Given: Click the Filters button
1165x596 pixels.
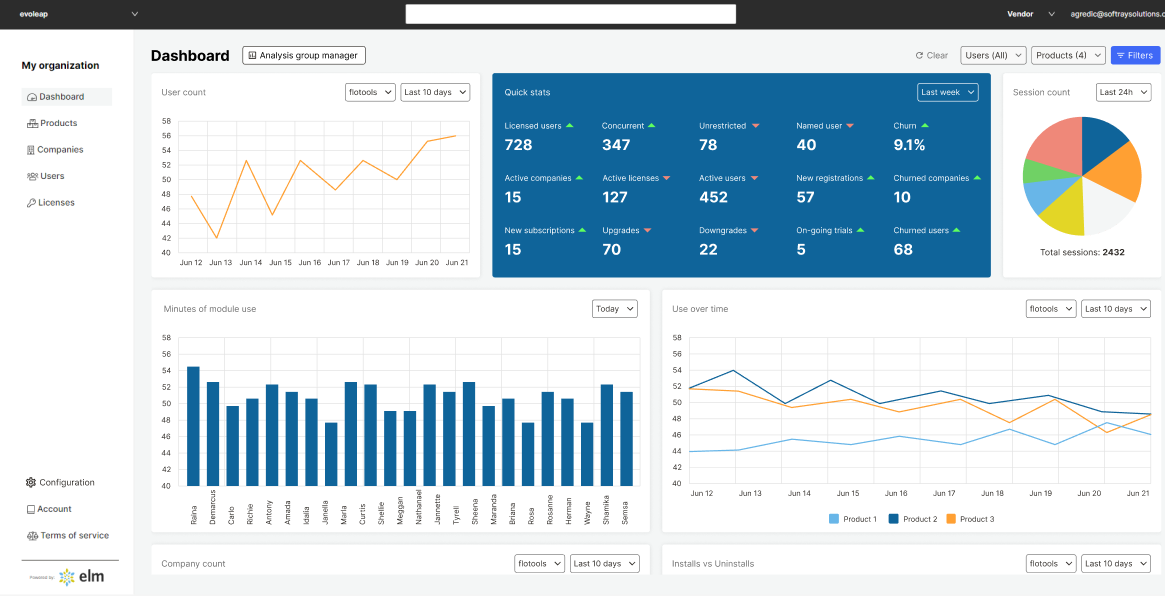Looking at the screenshot, I should pyautogui.click(x=1135, y=55).
